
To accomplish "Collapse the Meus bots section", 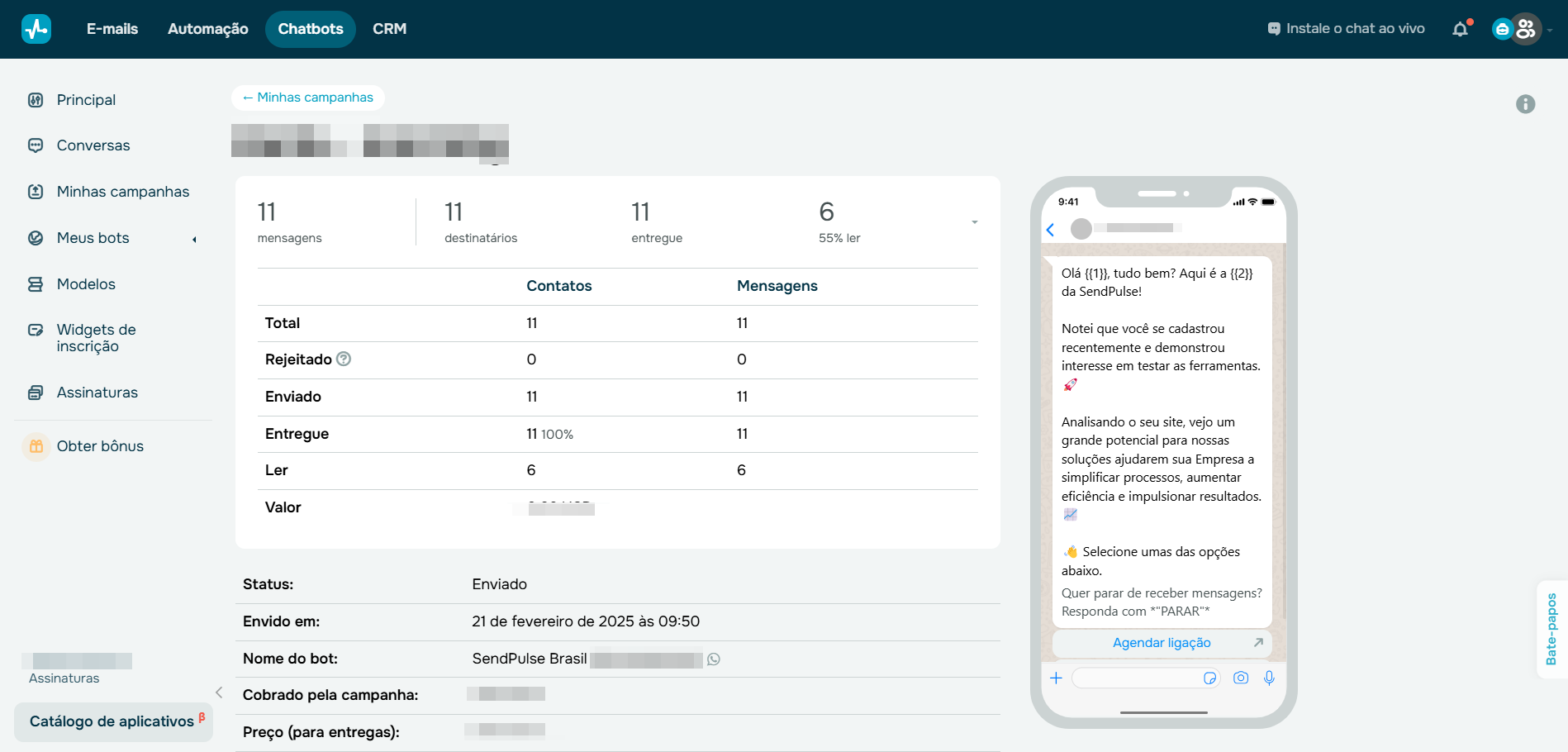I will coord(193,238).
